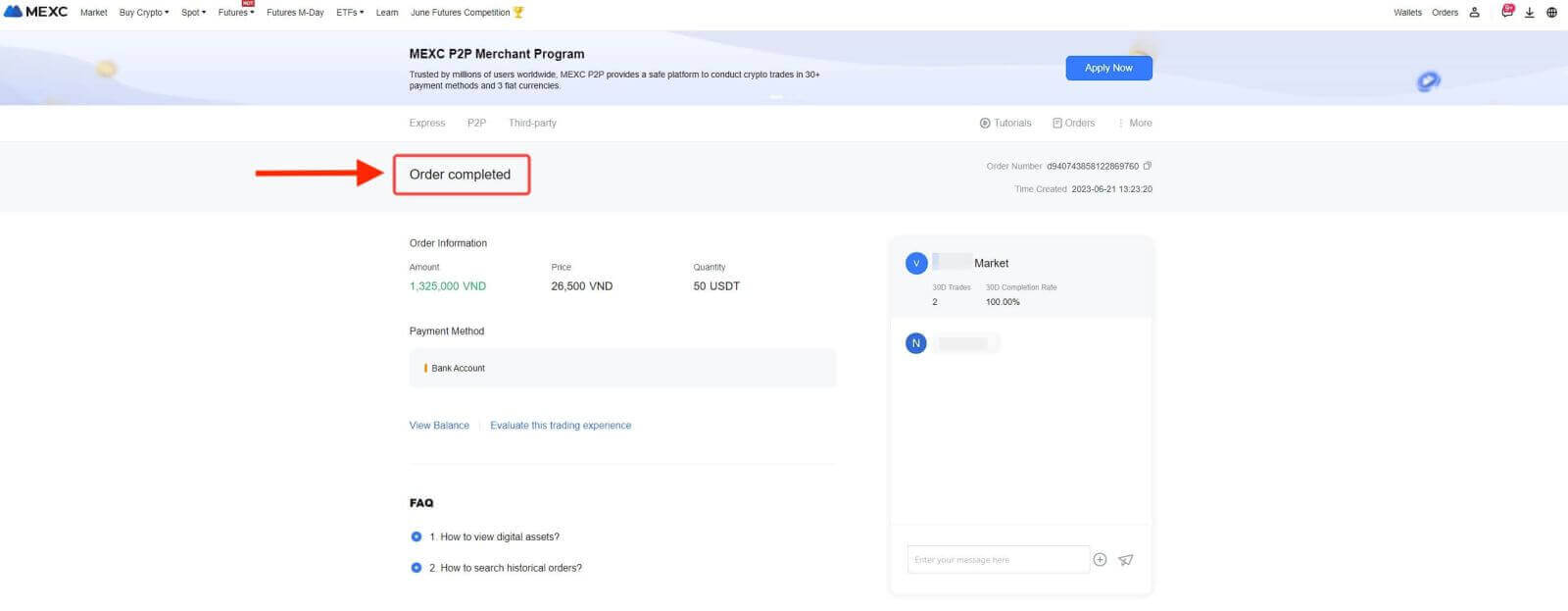Send the chat message
The height and width of the screenshot is (611, 1568).
point(1126,559)
